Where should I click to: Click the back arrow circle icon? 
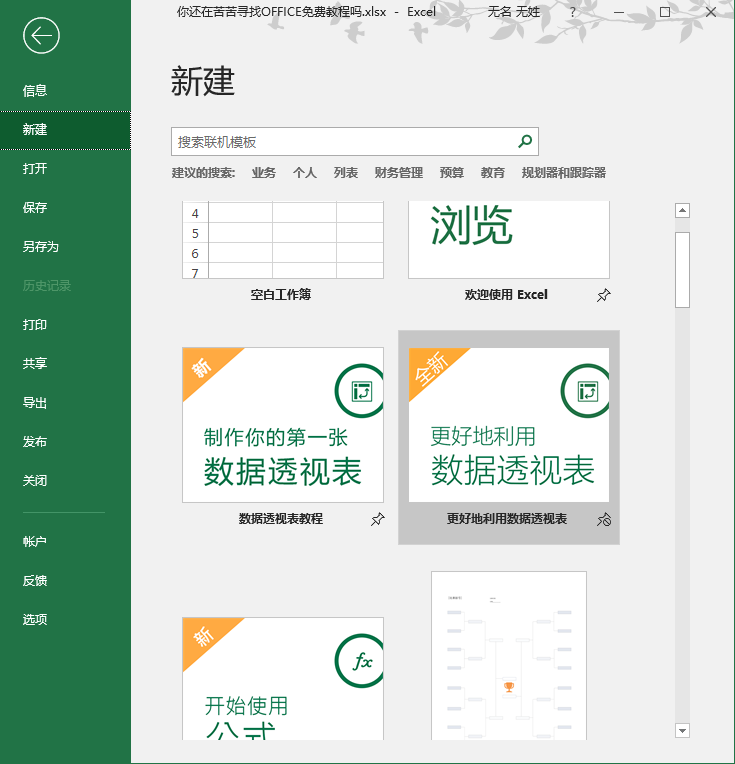point(41,36)
